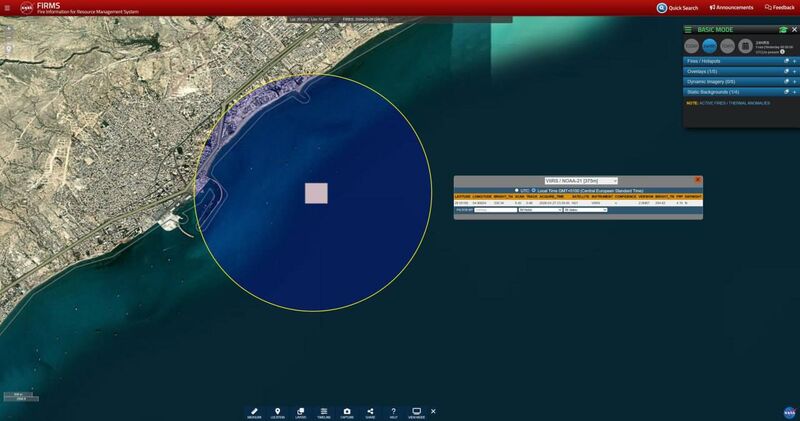Open the VIIRS / NOAA-21 sensor dropdown
The image size is (800, 421).
pyautogui.click(x=580, y=181)
